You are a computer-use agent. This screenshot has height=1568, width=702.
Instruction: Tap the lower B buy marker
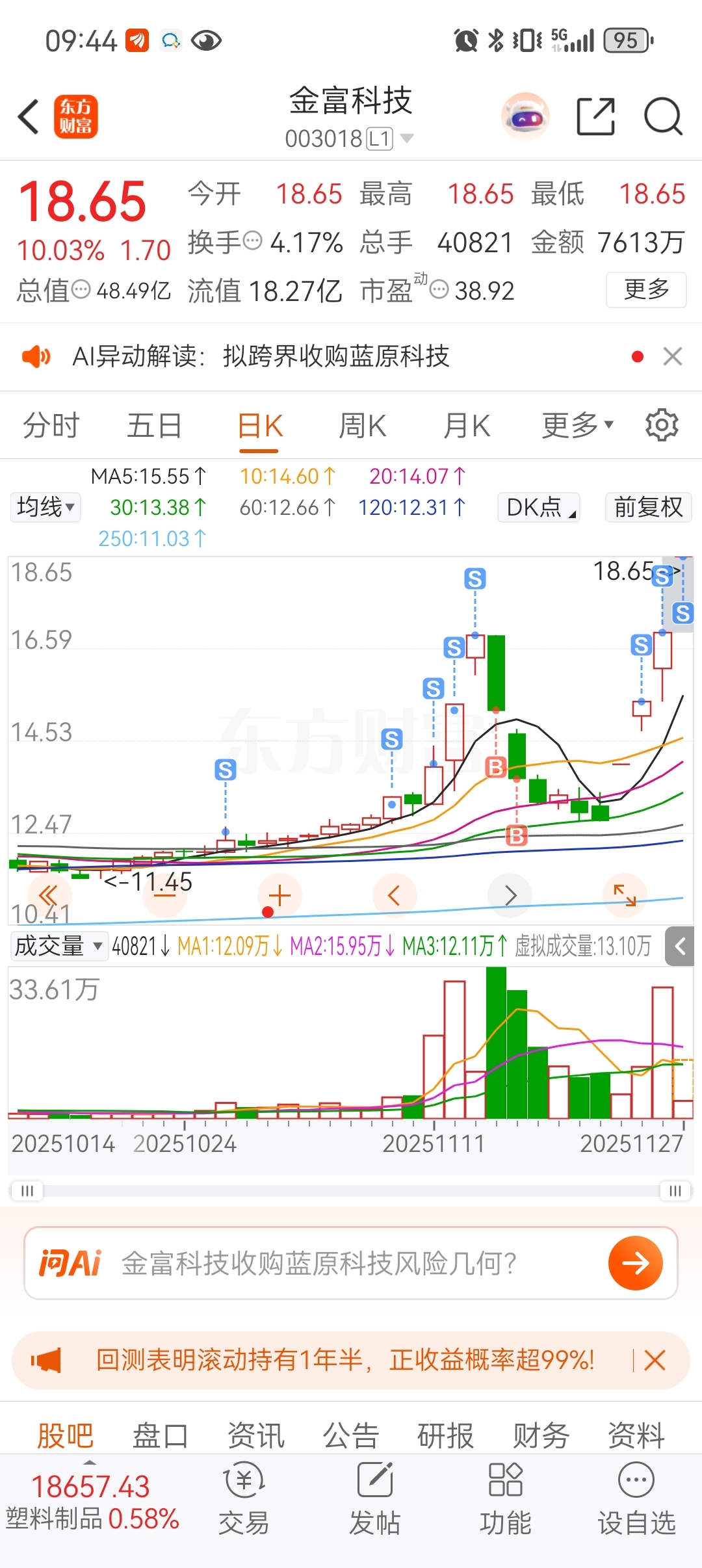[517, 835]
